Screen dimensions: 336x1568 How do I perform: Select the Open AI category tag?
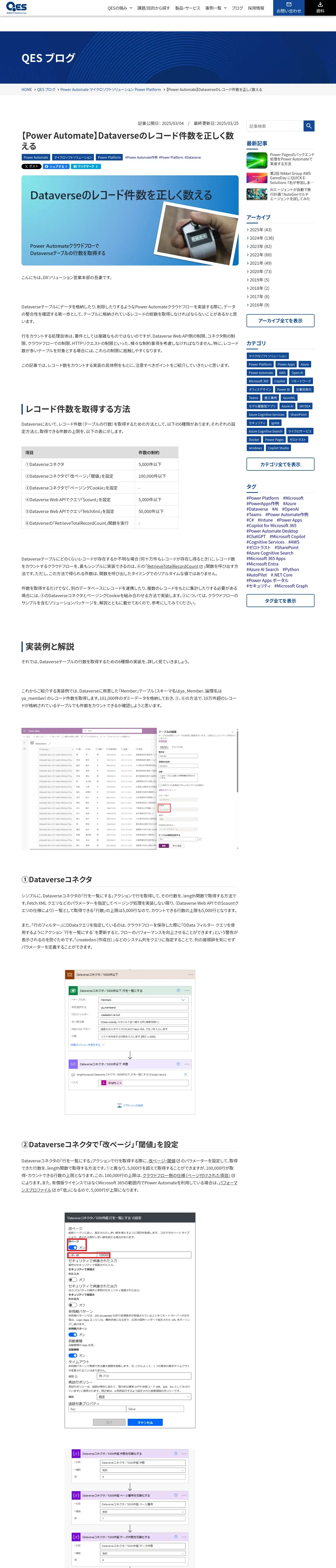(x=297, y=372)
